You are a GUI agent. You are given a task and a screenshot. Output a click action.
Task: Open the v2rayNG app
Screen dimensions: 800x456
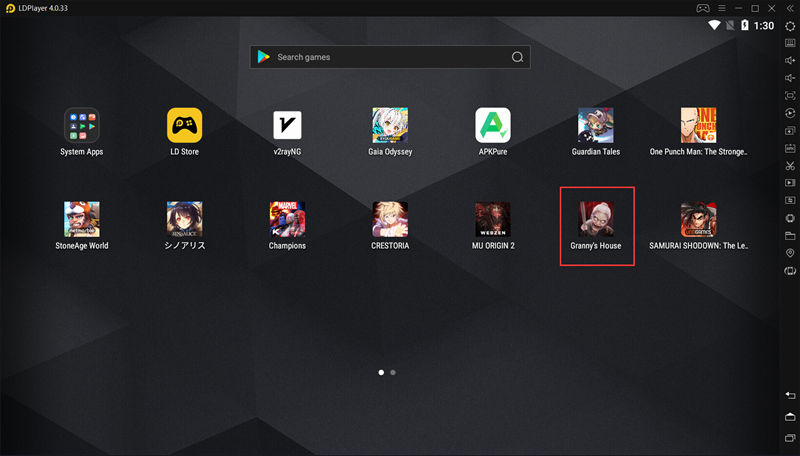(287, 125)
